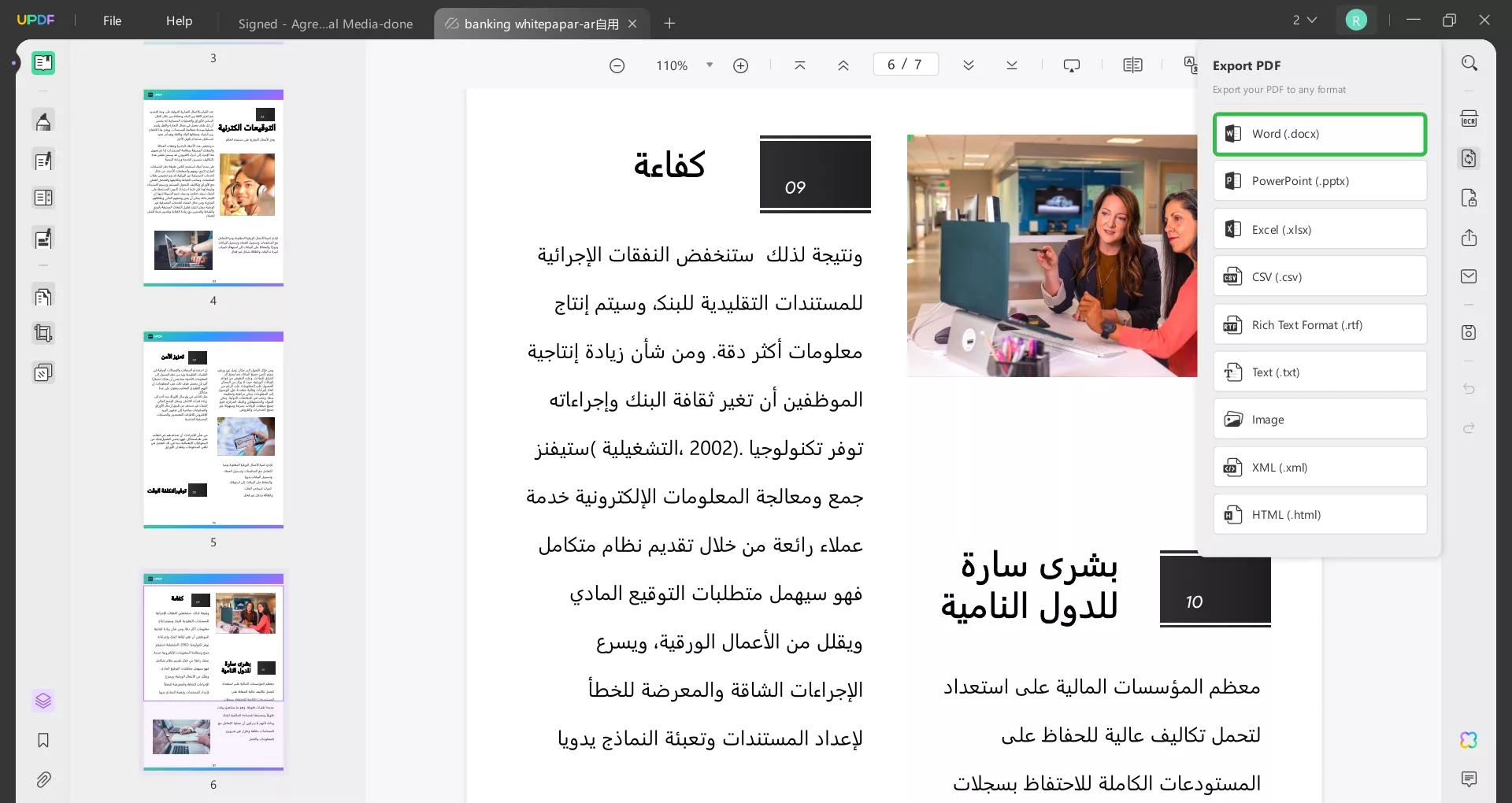The image size is (1512, 803).
Task: Go to the previous page
Action: [843, 65]
